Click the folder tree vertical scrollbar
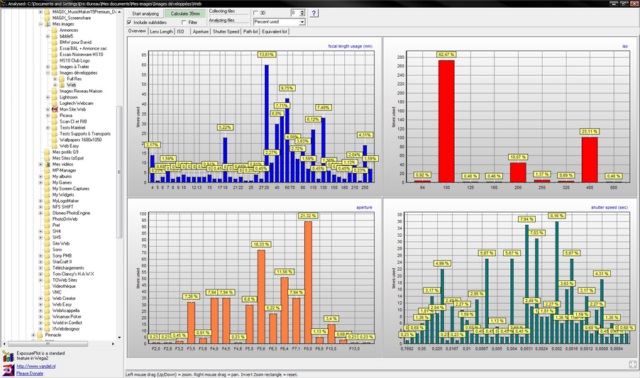 tap(119, 171)
